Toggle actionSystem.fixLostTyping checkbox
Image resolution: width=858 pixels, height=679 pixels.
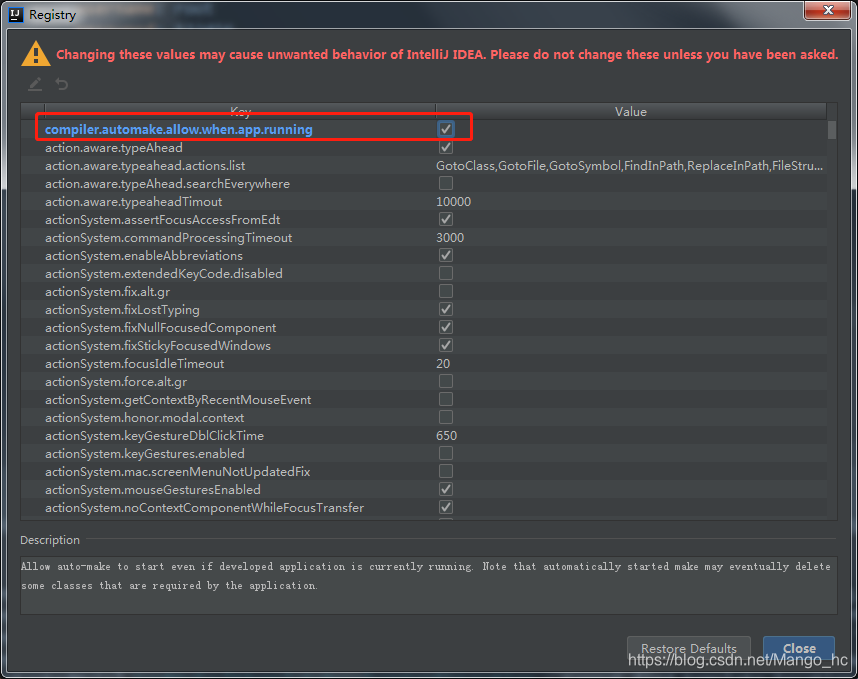446,309
